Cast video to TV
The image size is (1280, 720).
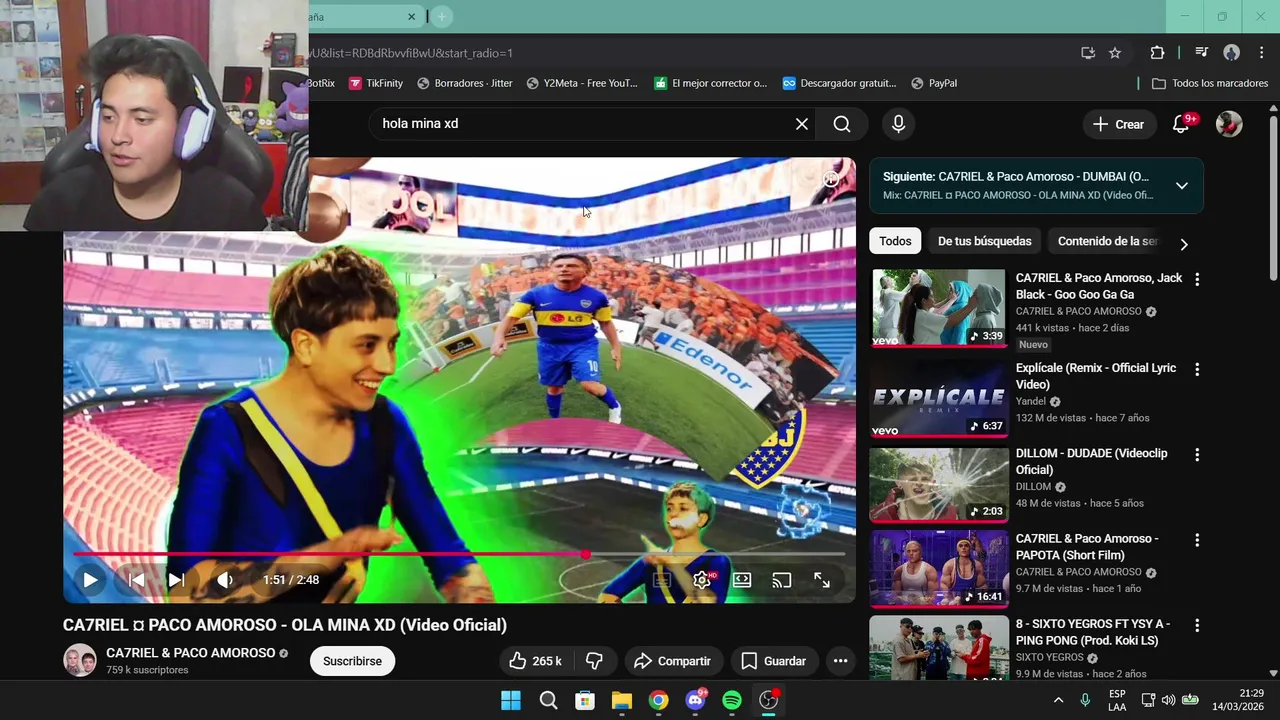(782, 580)
